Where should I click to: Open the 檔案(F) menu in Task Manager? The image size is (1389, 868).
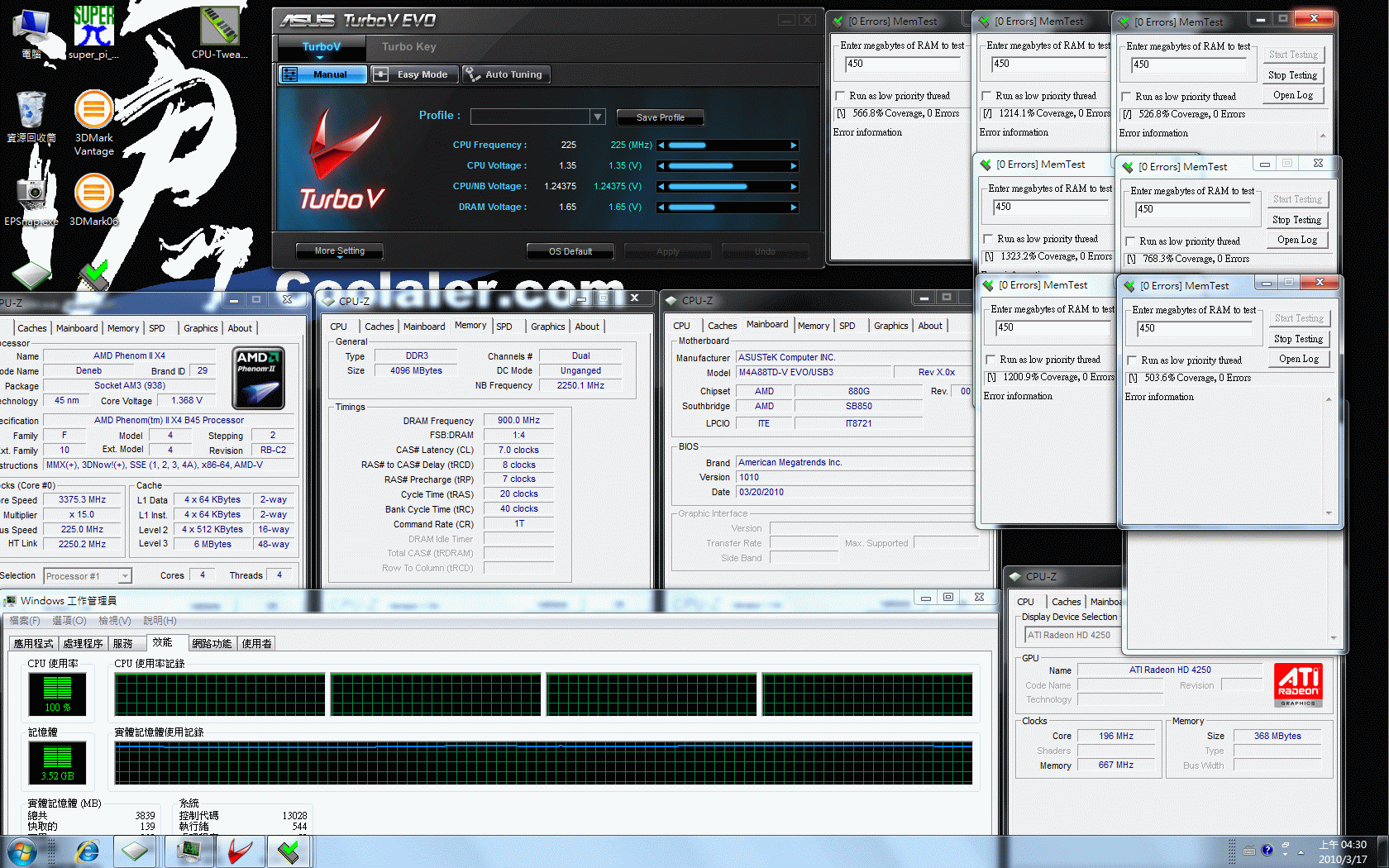(x=24, y=620)
